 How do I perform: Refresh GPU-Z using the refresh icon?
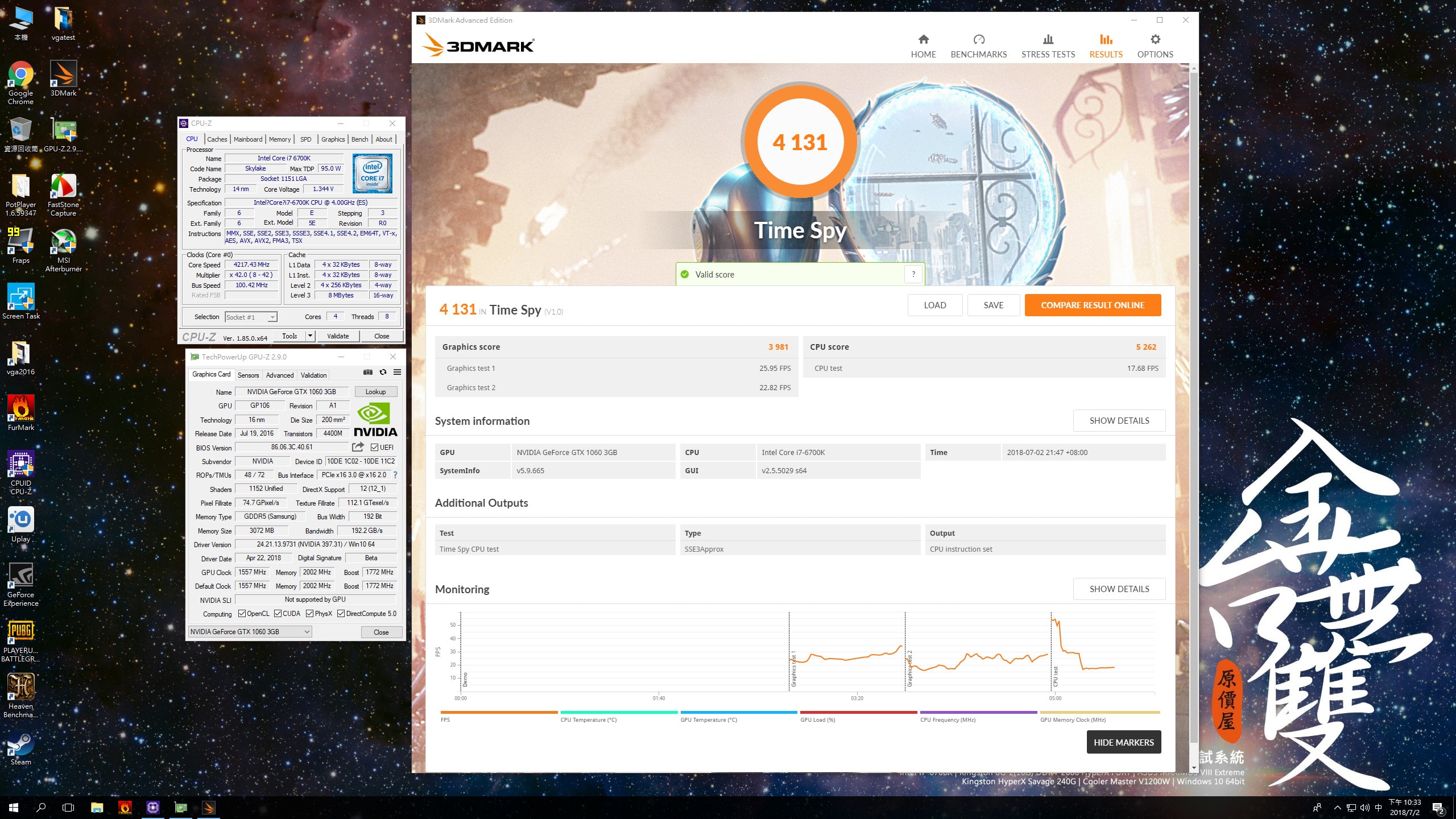[383, 372]
